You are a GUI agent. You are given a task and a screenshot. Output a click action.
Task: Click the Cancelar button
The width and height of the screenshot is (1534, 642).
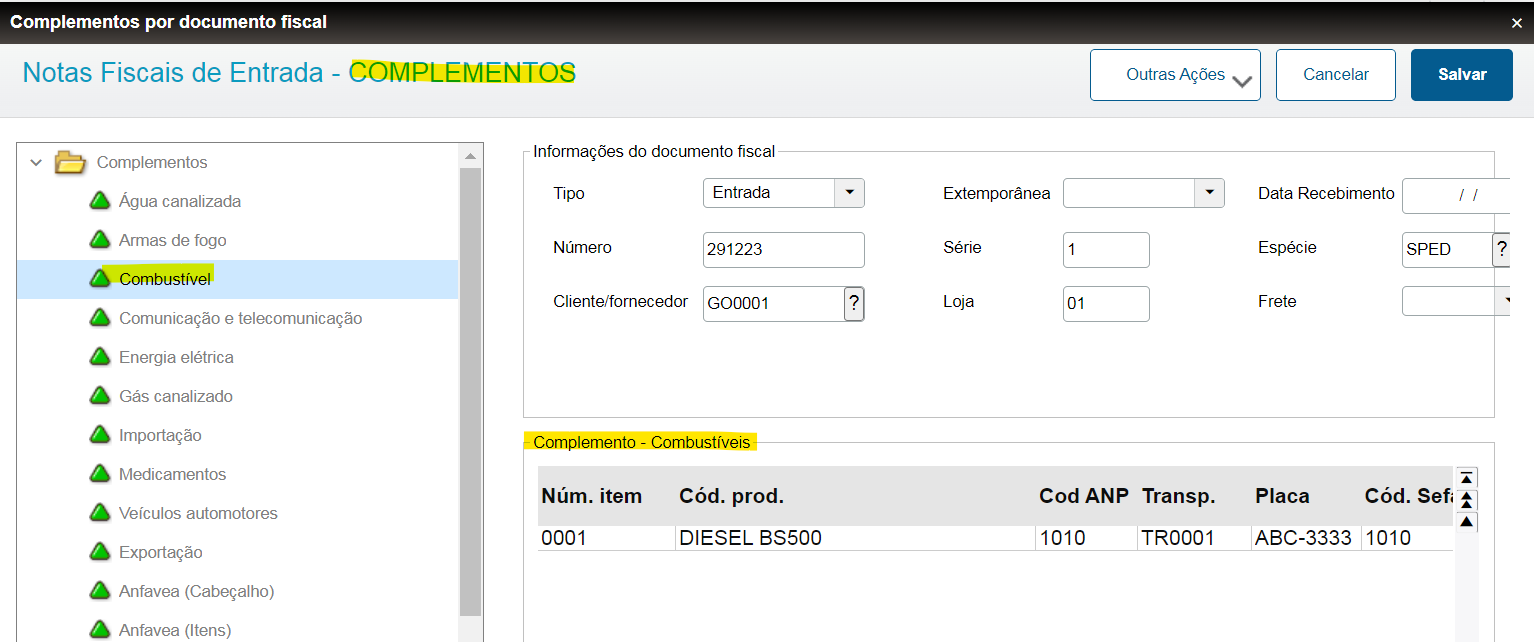click(1335, 74)
